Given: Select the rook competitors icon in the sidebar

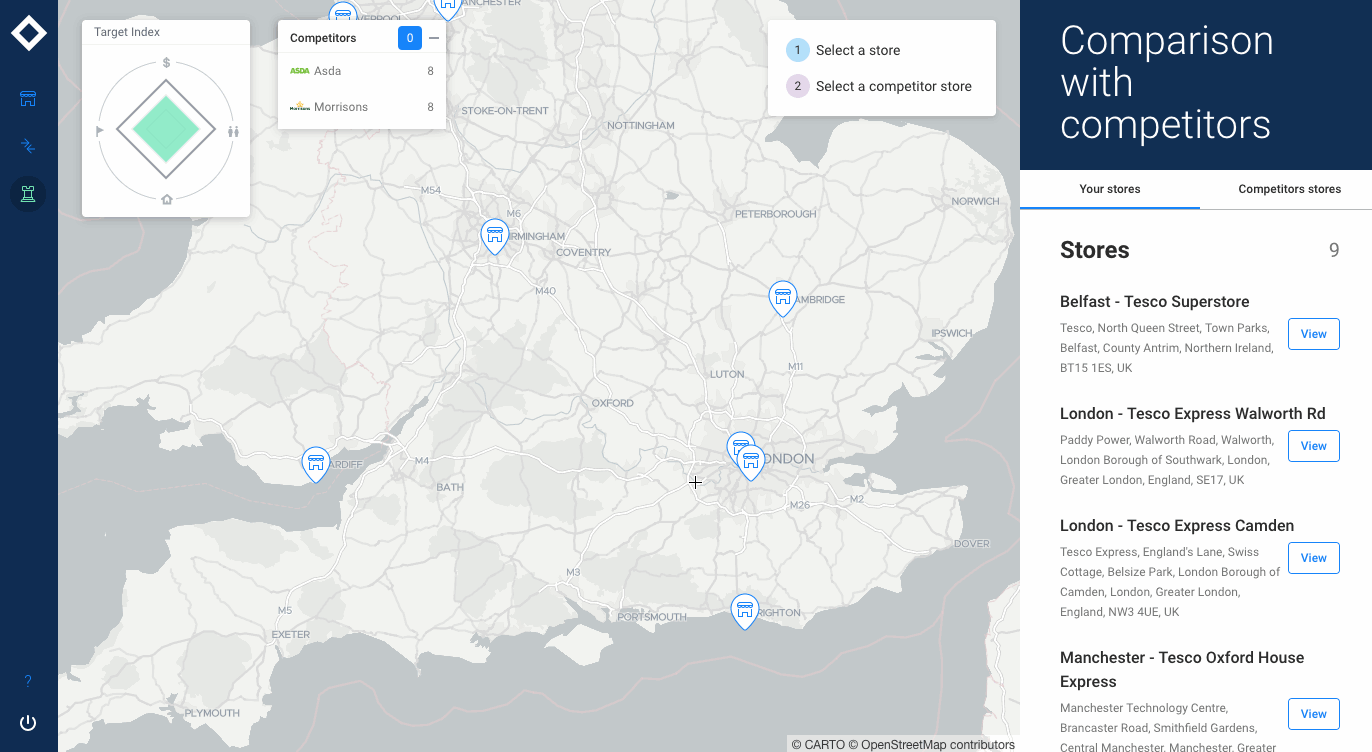Looking at the screenshot, I should [x=28, y=193].
